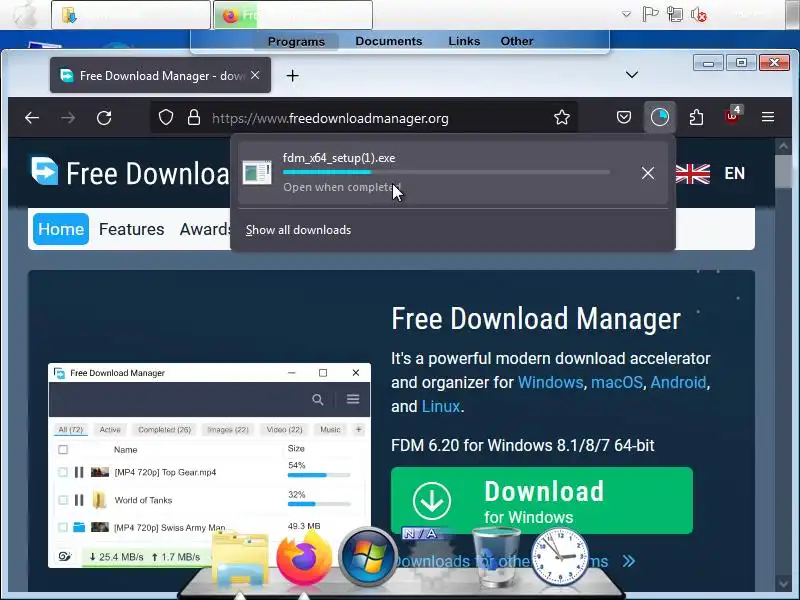Select the Completed (26) filter tab
800x600 pixels.
click(x=164, y=430)
